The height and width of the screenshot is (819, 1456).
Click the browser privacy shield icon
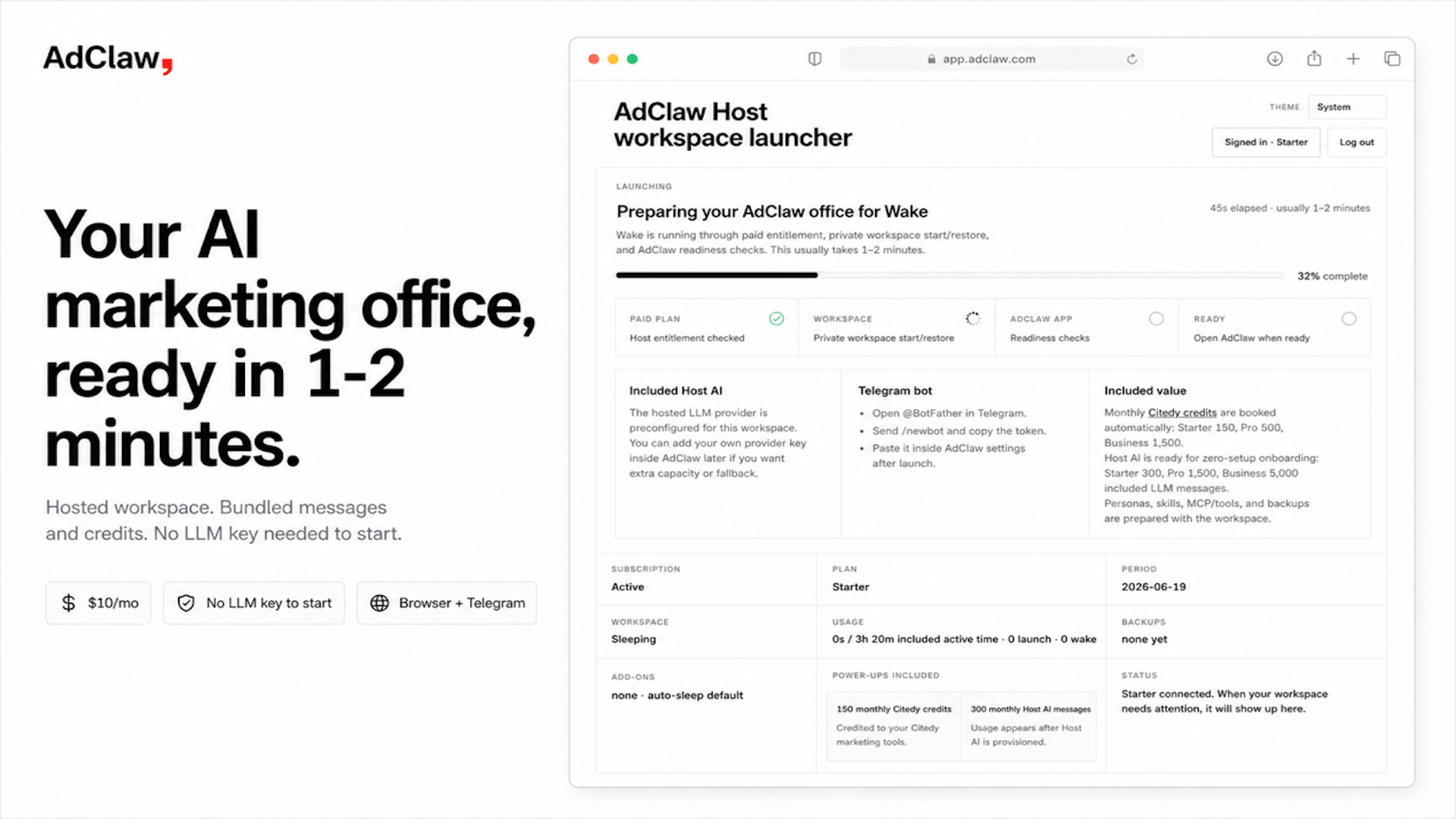814,59
